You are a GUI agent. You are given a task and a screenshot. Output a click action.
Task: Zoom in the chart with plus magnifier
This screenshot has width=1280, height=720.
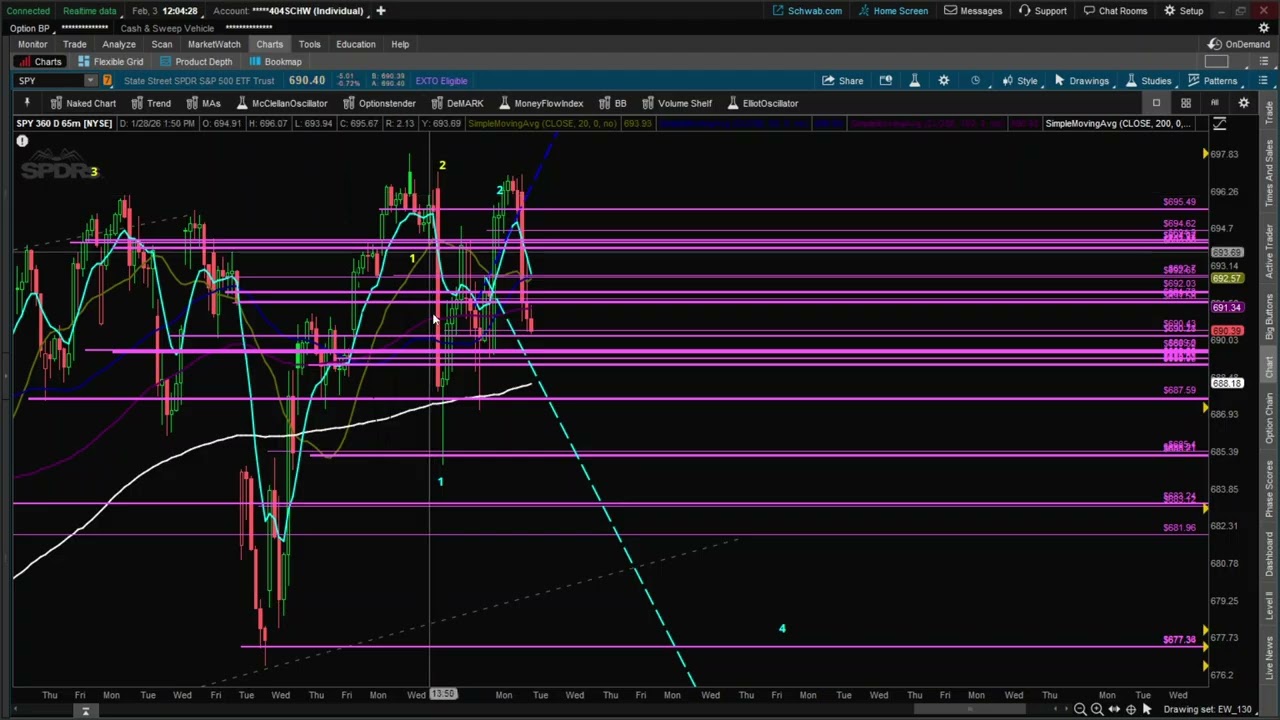1097,709
